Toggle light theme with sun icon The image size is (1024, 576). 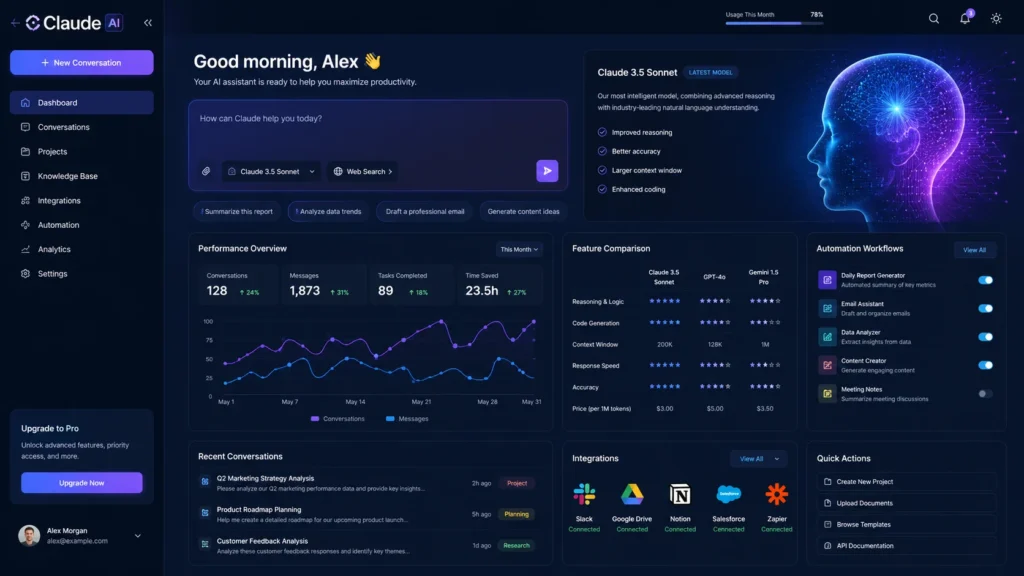(996, 19)
